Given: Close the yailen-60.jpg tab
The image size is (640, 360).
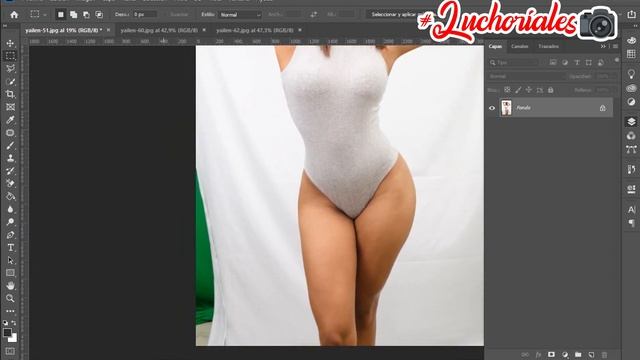Looking at the screenshot, I should coord(204,30).
